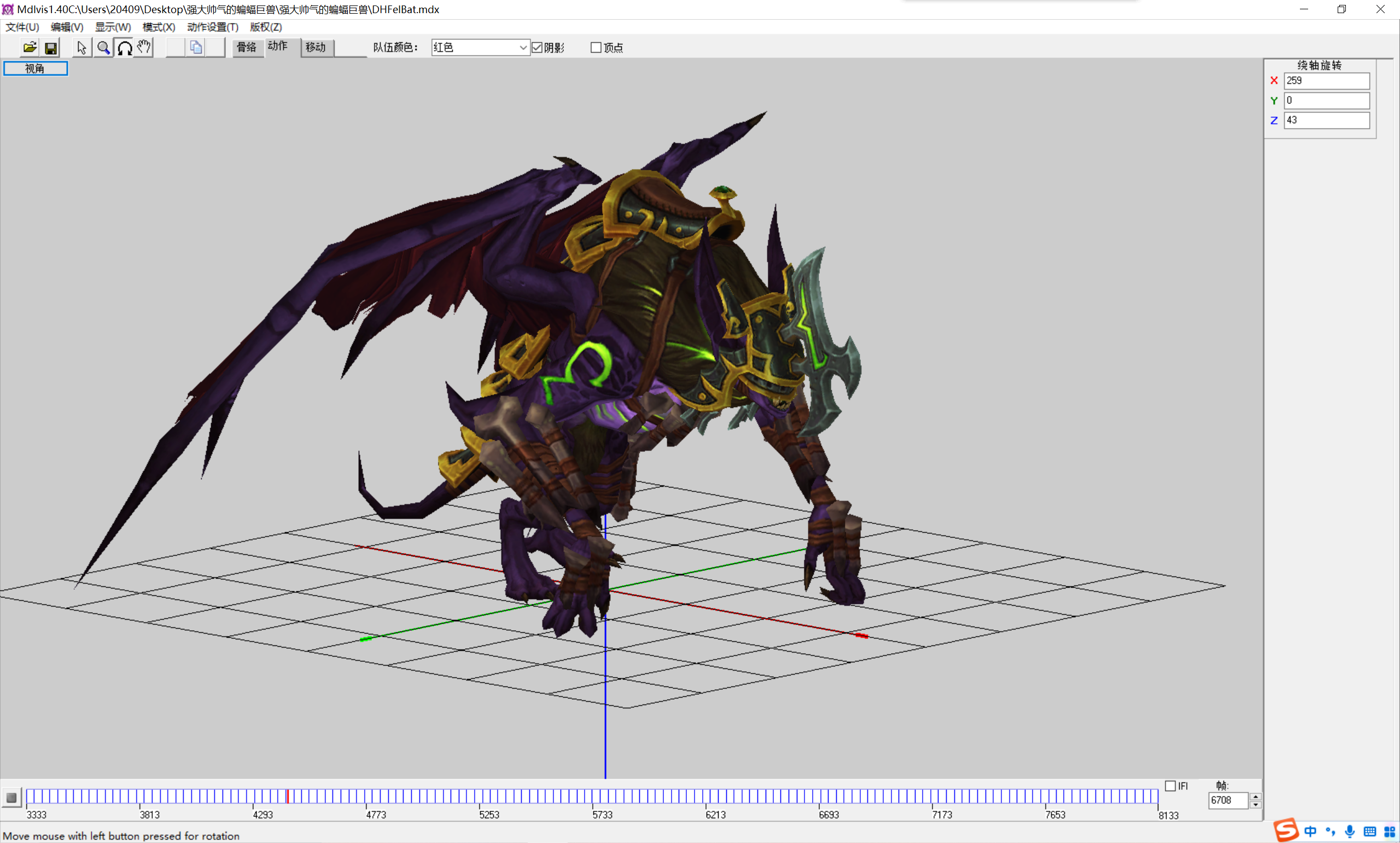Switch to the 动作 tab
Viewport: 1400px width, 843px height.
(278, 46)
